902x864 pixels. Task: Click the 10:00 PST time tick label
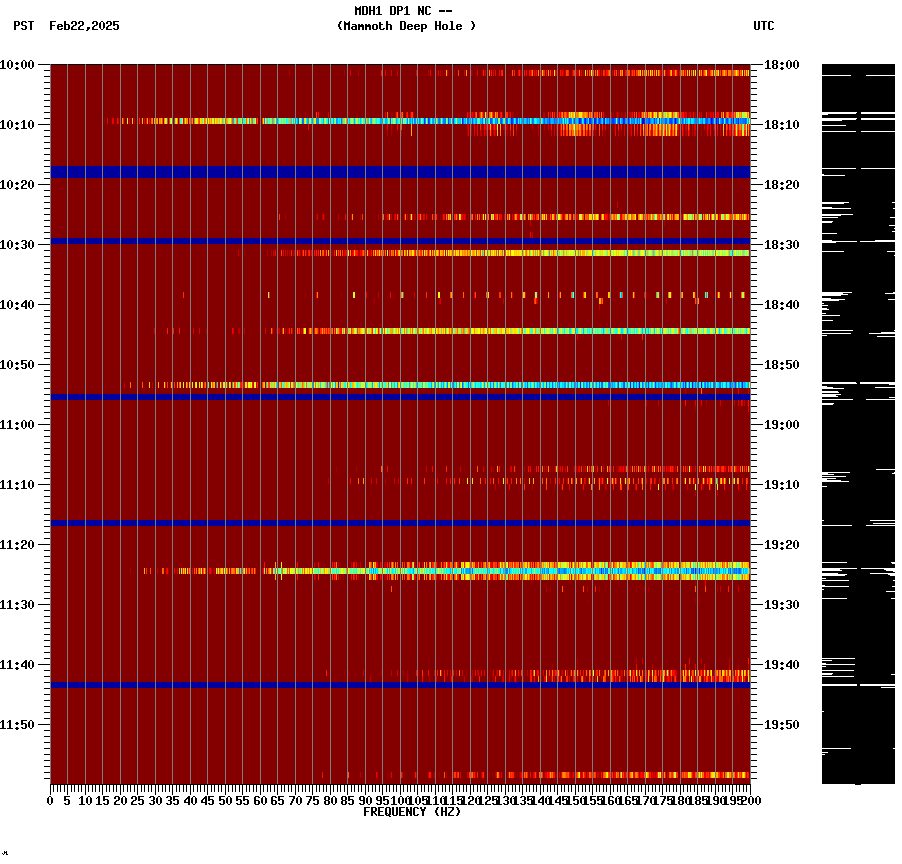(x=20, y=63)
